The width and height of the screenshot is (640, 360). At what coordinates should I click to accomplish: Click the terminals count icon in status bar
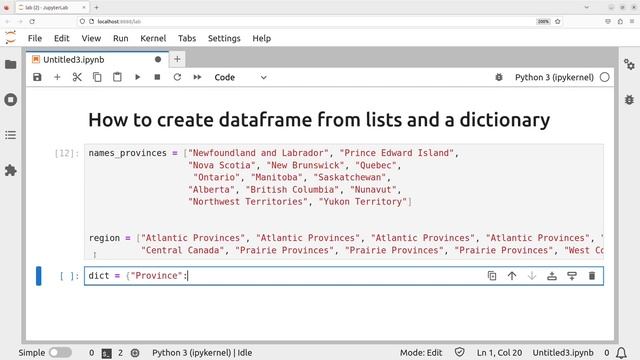coord(107,353)
